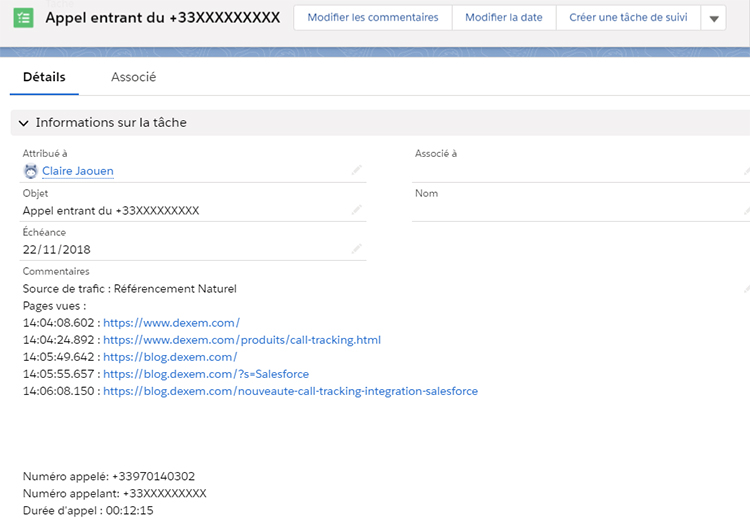Edit the Objet field pencil icon
Image resolution: width=750 pixels, height=526 pixels.
[356, 209]
